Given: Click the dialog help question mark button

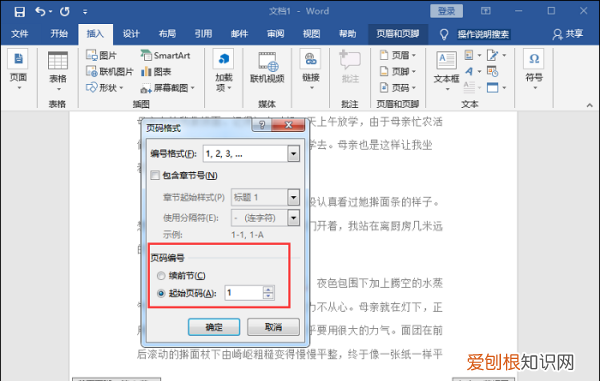Looking at the screenshot, I should (x=262, y=125).
